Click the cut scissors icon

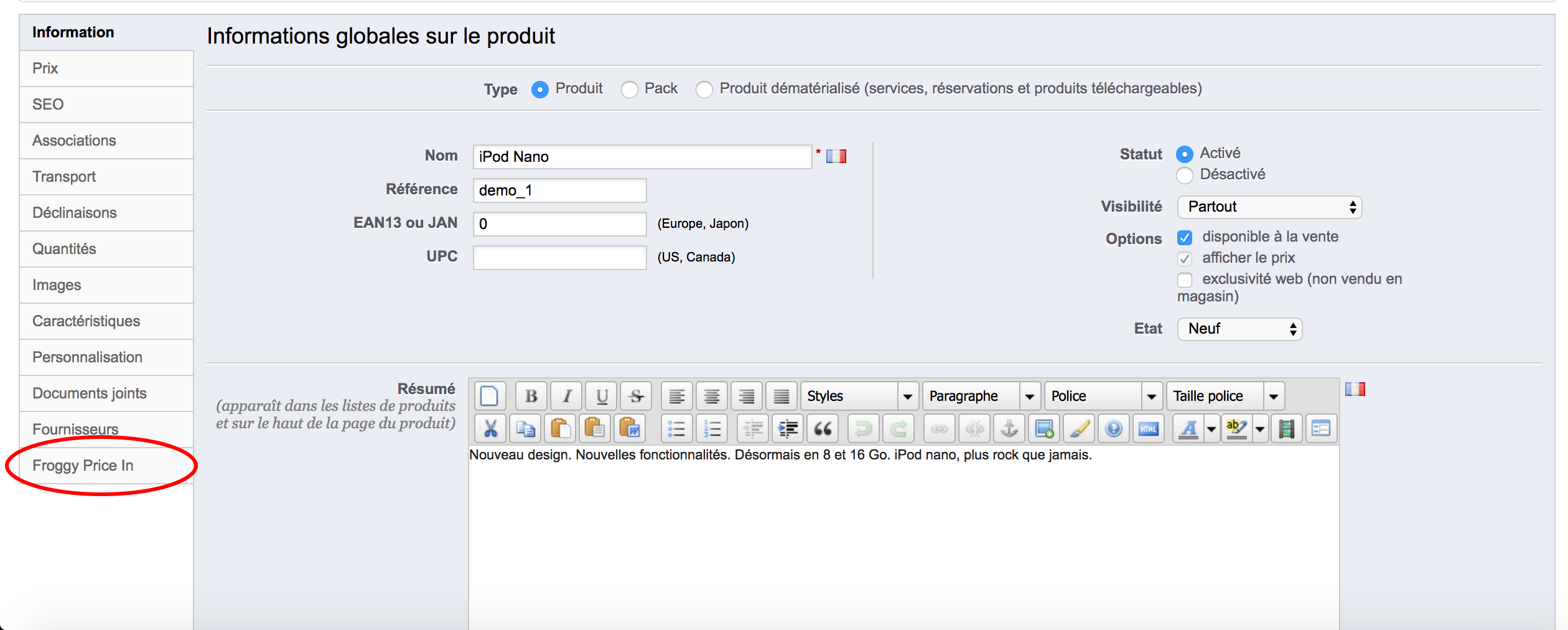[490, 428]
